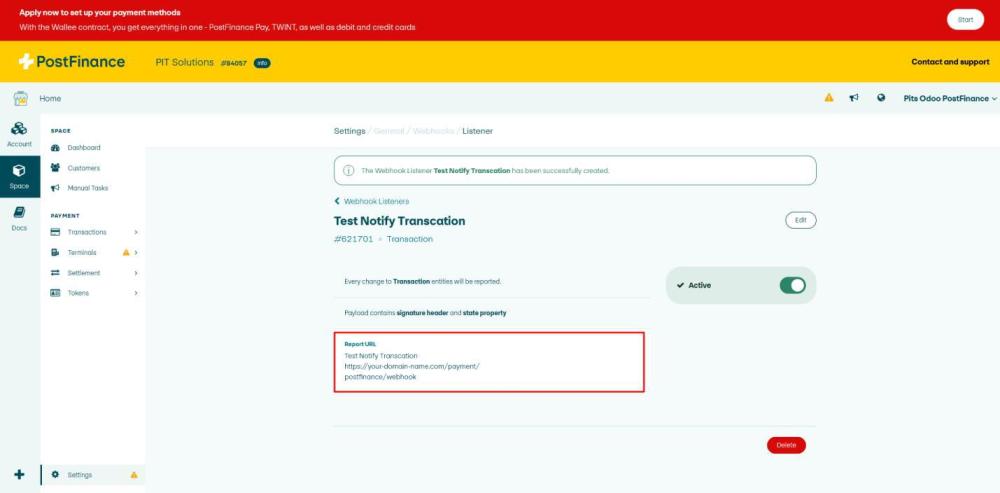This screenshot has width=1000, height=493.
Task: Select the Space cube icon
Action: 19,170
